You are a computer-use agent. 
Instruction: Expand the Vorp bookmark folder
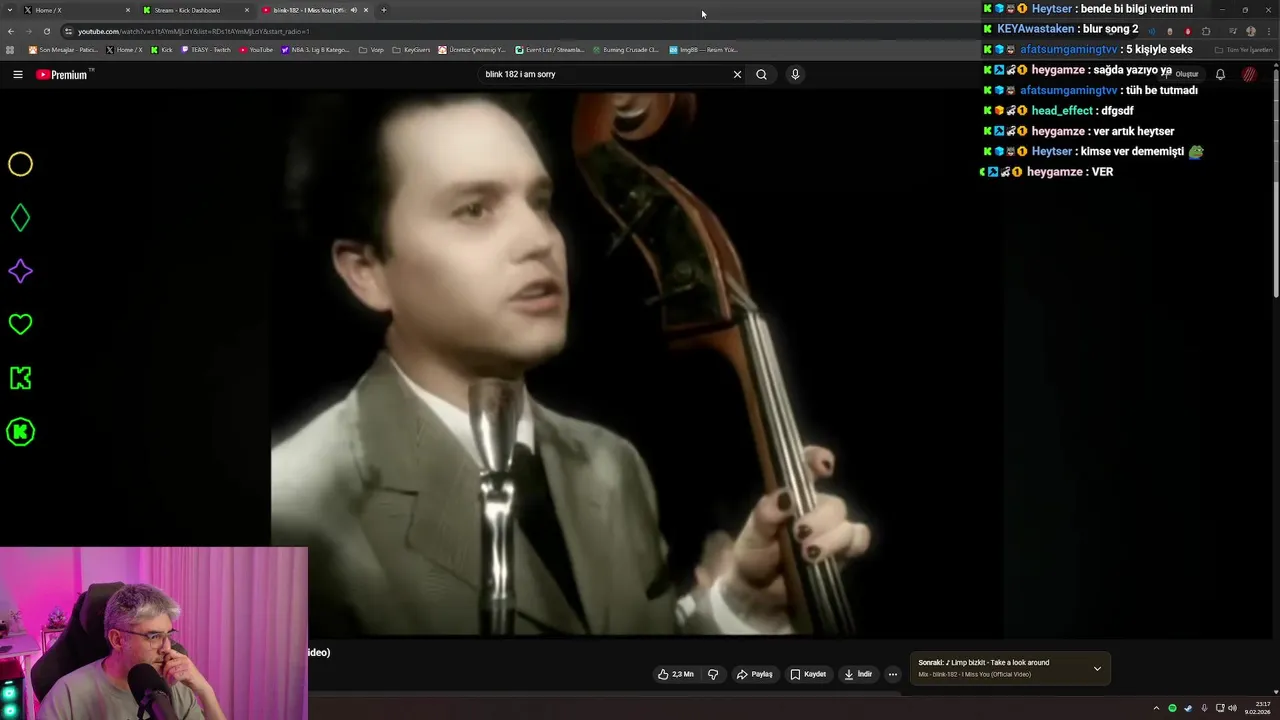(x=371, y=49)
